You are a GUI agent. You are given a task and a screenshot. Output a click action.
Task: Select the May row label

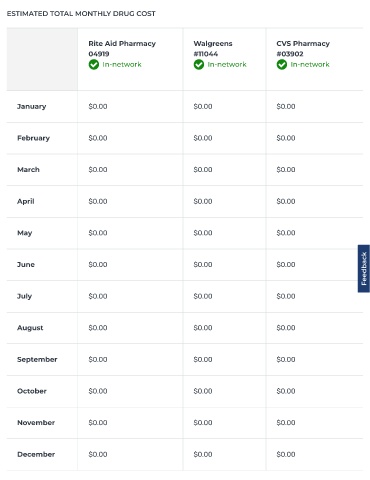25,233
